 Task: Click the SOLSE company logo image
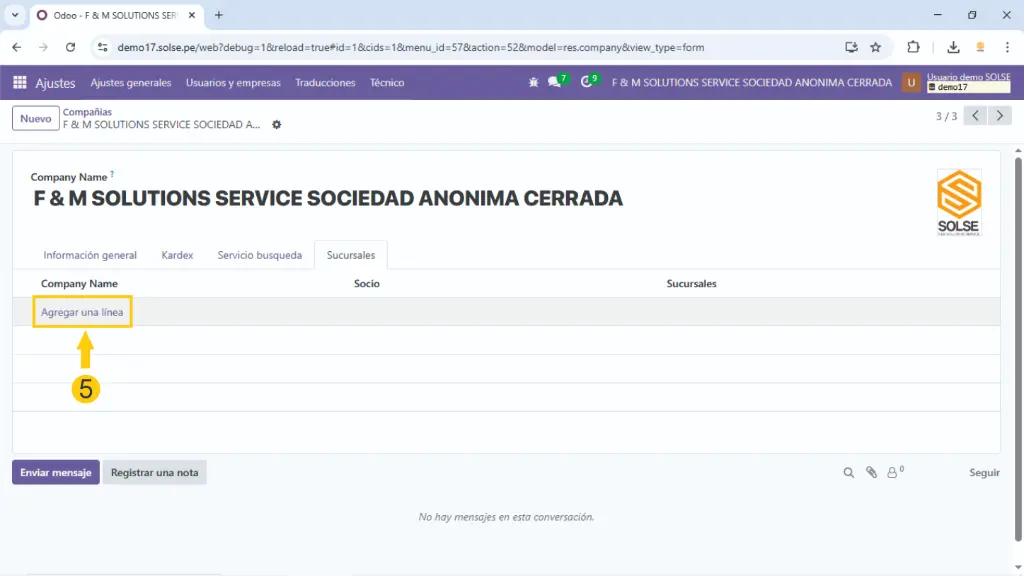pyautogui.click(x=958, y=202)
